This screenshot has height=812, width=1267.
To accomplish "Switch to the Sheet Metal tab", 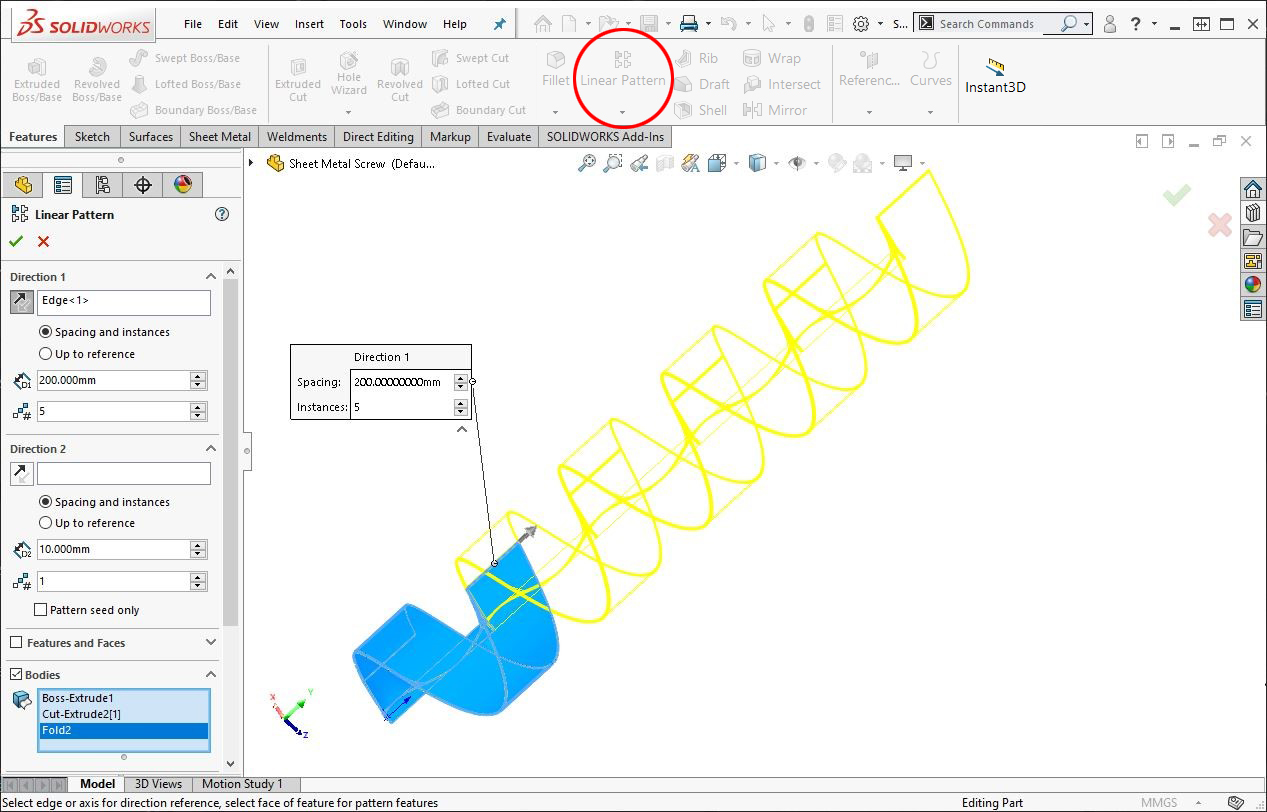I will coord(220,137).
